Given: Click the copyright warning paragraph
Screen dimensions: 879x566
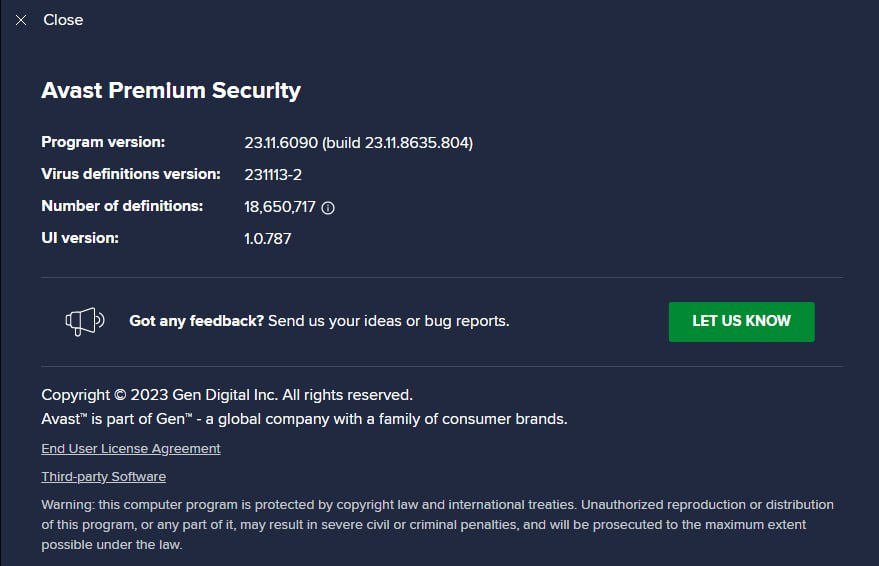Looking at the screenshot, I should click(437, 525).
